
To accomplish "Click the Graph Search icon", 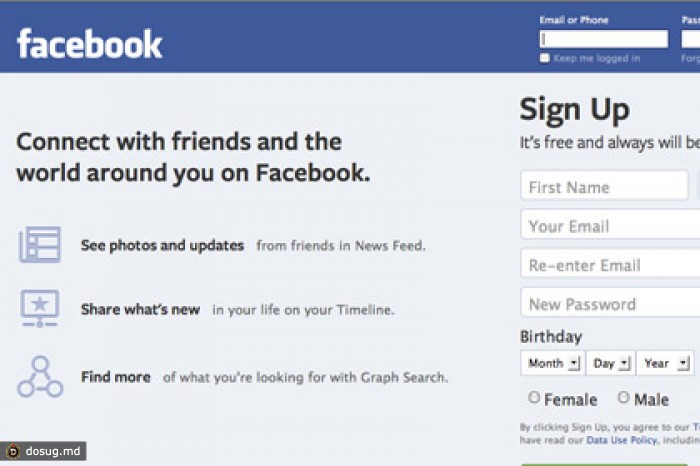I will point(40,377).
